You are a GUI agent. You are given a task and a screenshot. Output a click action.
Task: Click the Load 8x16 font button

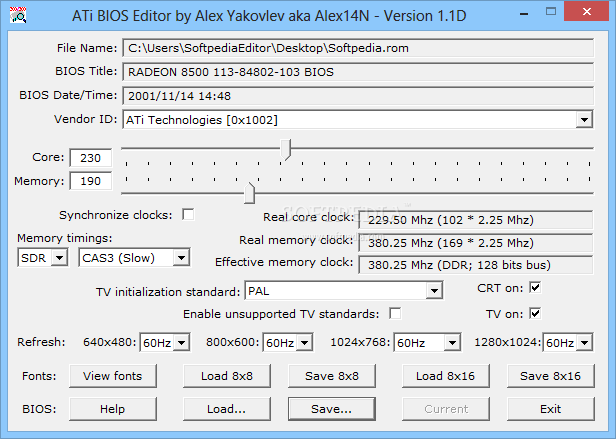pyautogui.click(x=446, y=376)
